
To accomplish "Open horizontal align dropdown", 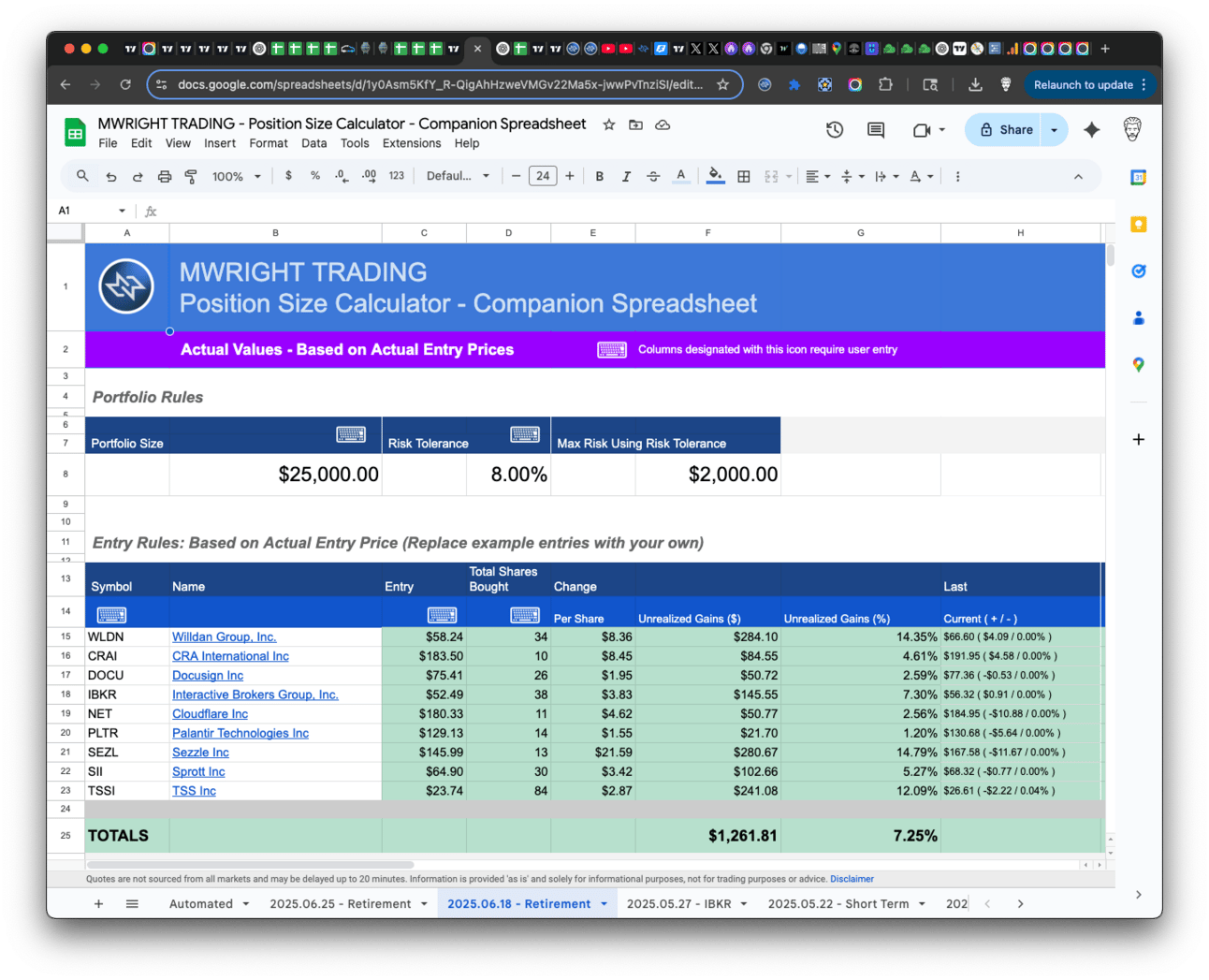I will click(818, 176).
